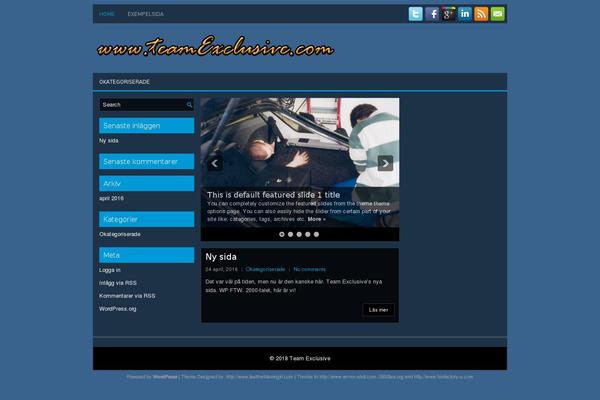The image size is (600, 400).
Task: Click the Senaste kommentarer widget heading
Action: tap(147, 162)
